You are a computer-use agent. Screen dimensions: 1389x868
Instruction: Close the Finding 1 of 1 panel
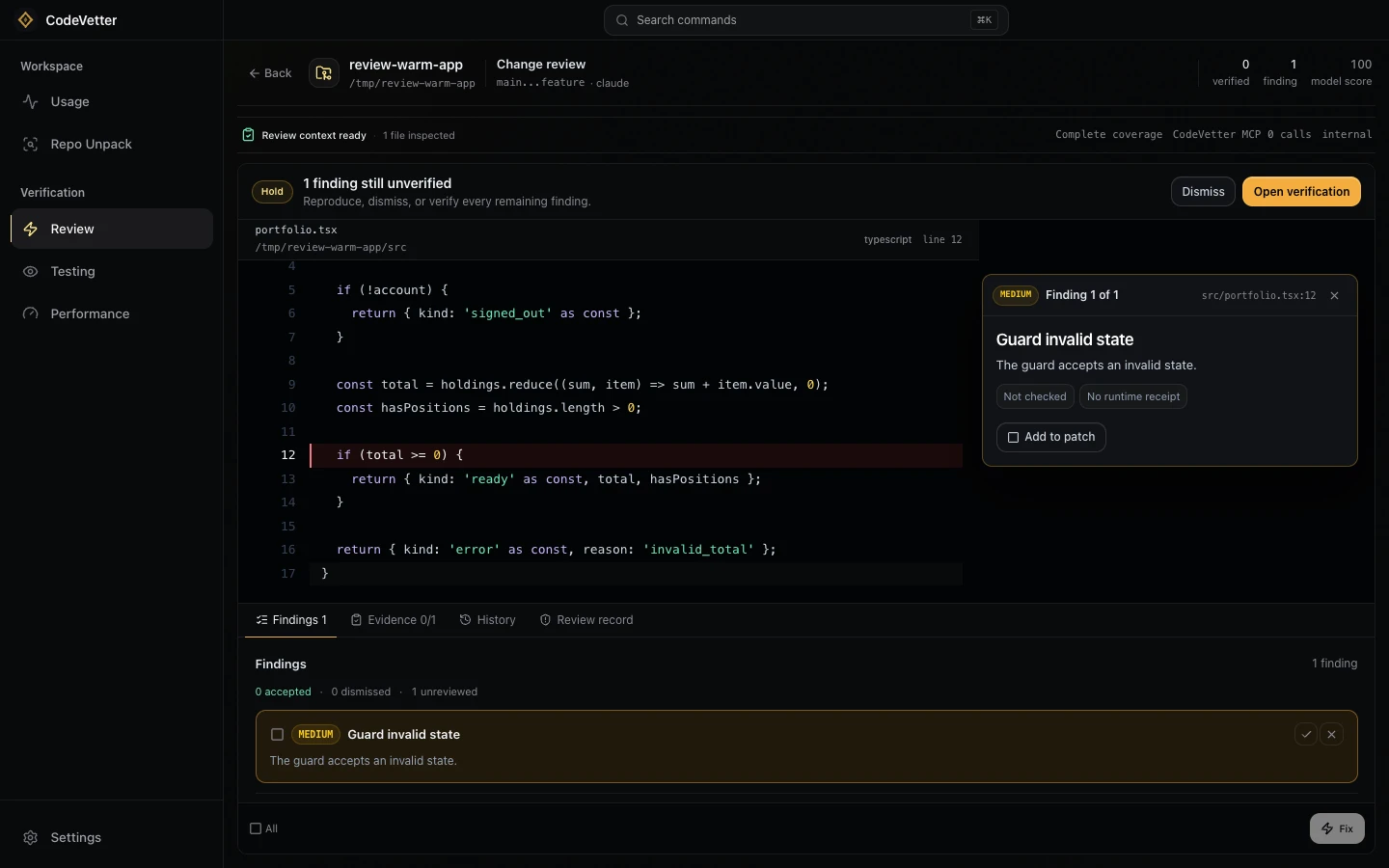[x=1335, y=295]
